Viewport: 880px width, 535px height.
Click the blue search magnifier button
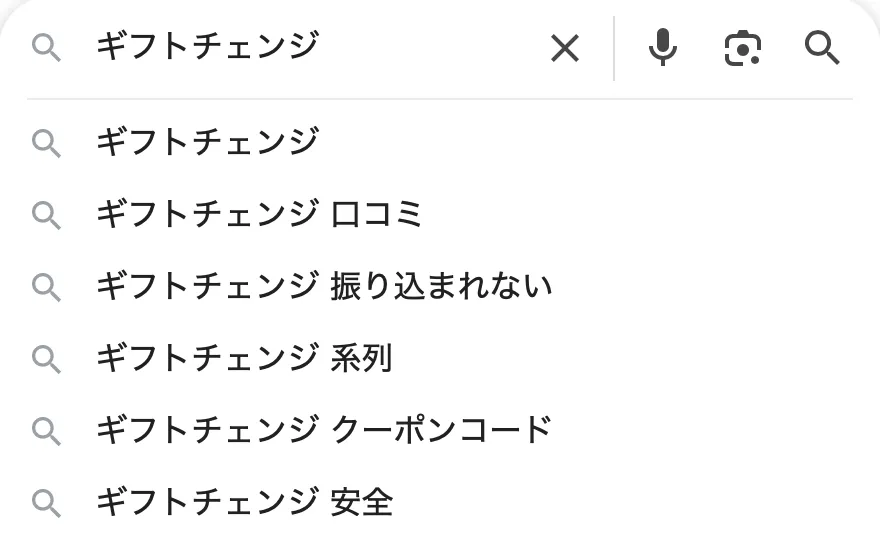click(822, 47)
